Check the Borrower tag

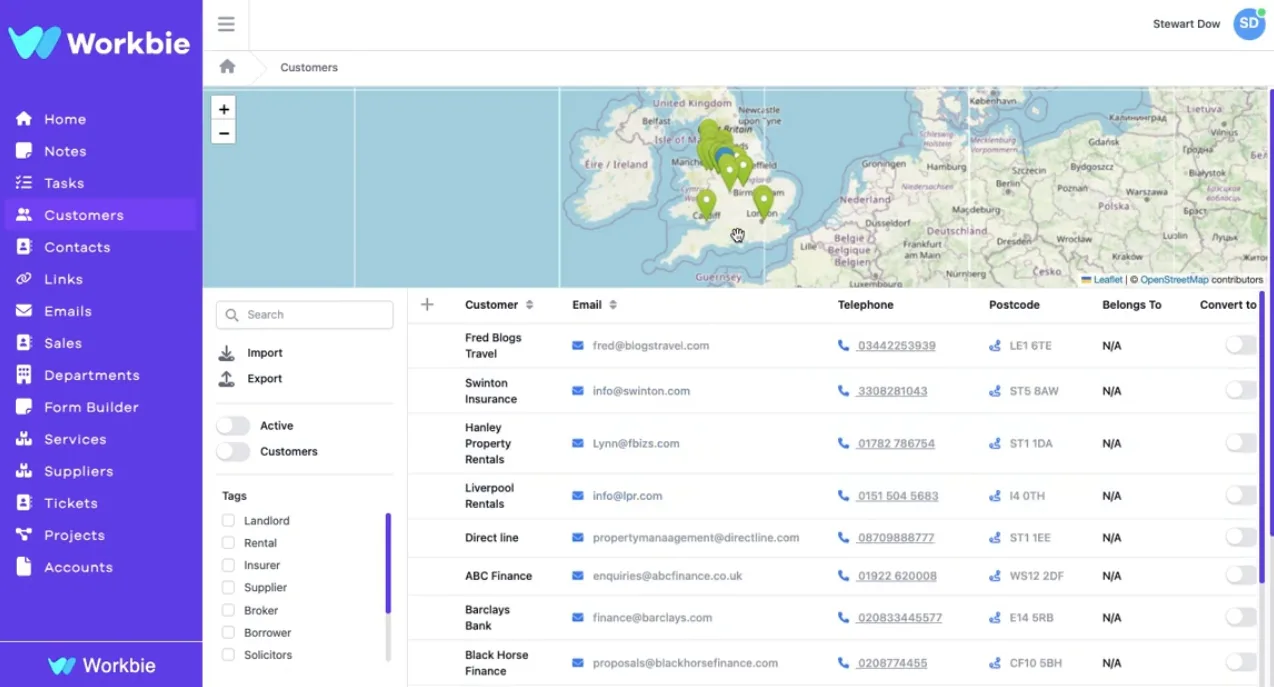point(228,633)
